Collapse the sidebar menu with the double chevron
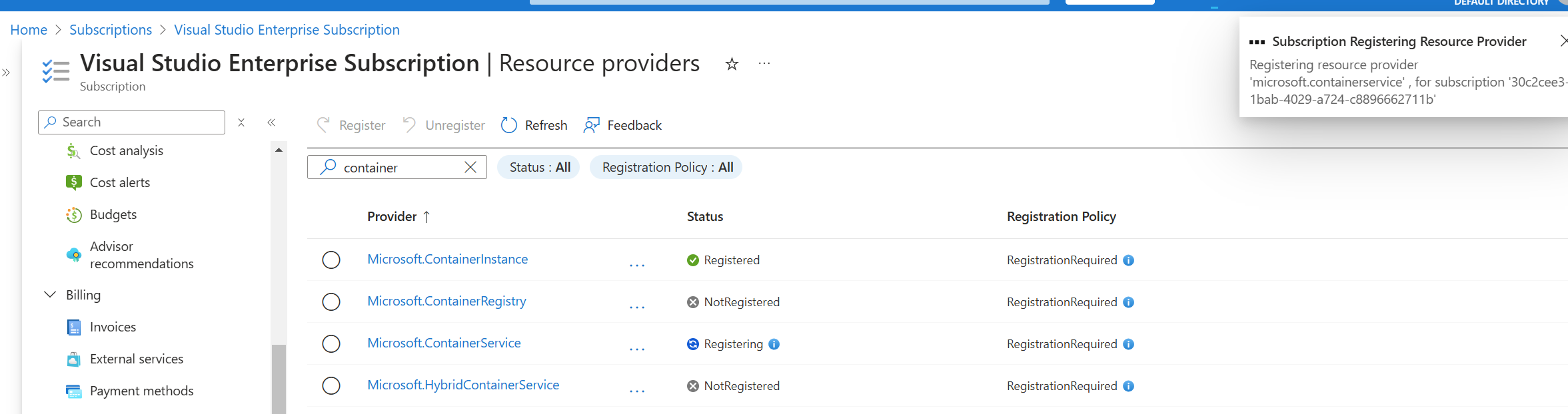The width and height of the screenshot is (1568, 414). coord(271,122)
